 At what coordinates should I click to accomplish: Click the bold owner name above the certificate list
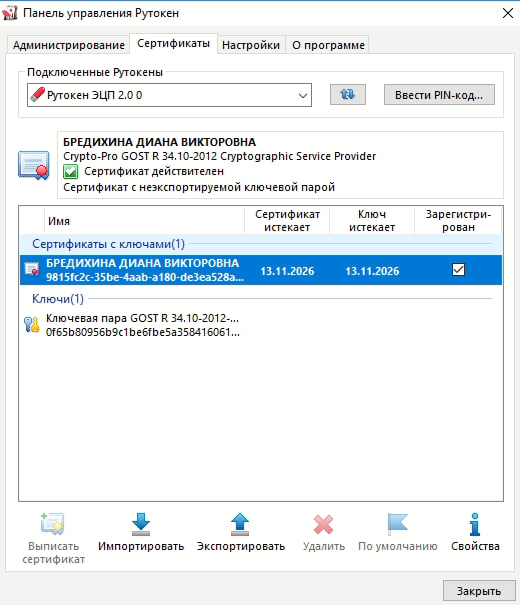click(159, 142)
